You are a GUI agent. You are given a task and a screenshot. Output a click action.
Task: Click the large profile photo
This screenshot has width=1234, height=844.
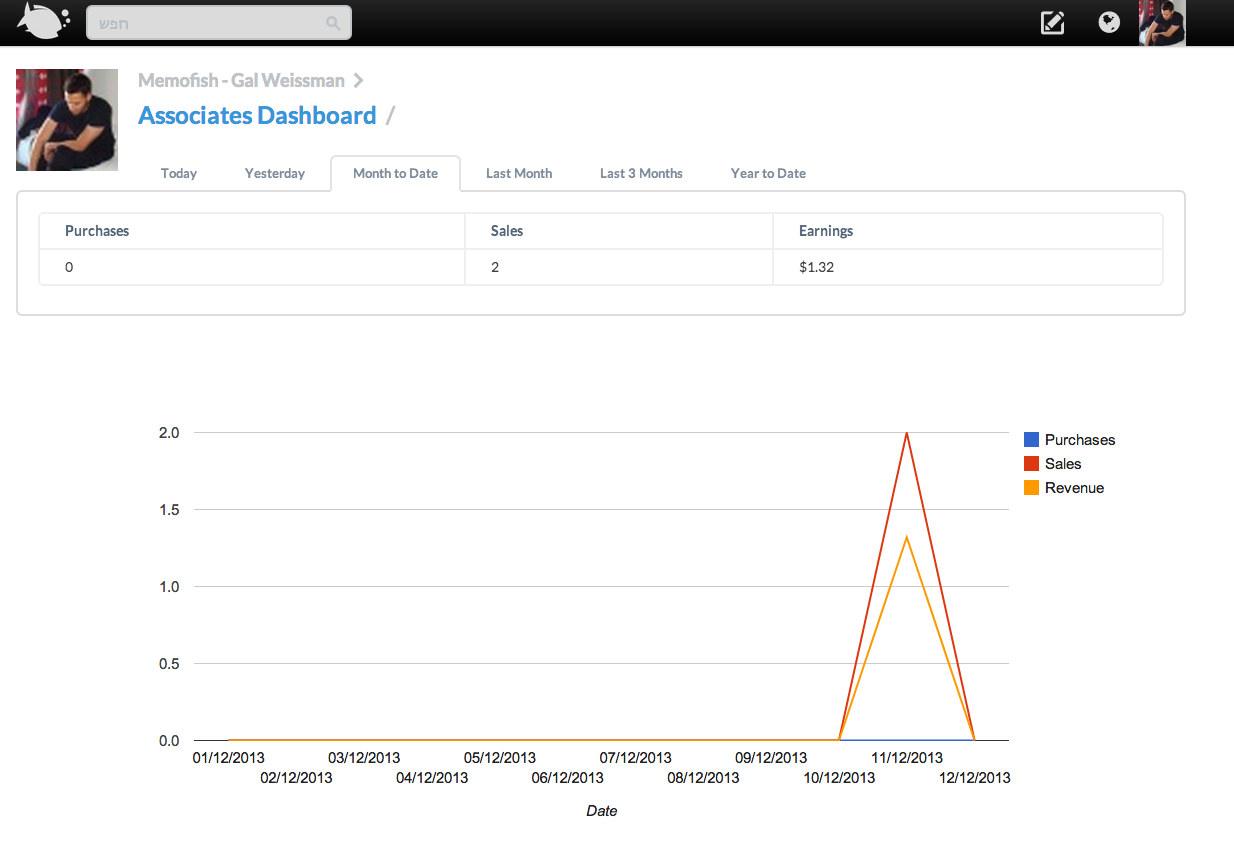coord(67,119)
